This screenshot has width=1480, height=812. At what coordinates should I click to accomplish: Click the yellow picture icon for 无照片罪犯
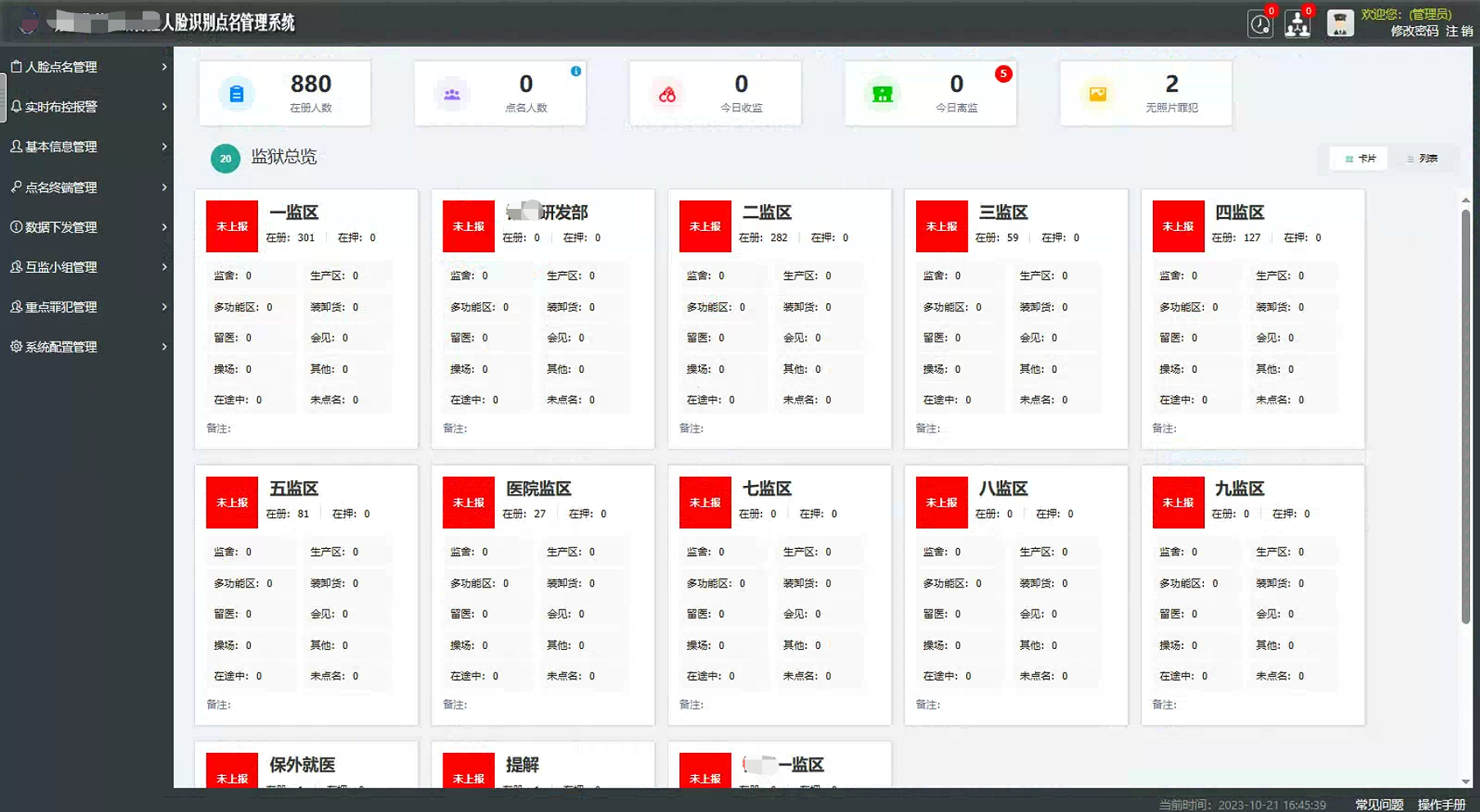(1098, 94)
